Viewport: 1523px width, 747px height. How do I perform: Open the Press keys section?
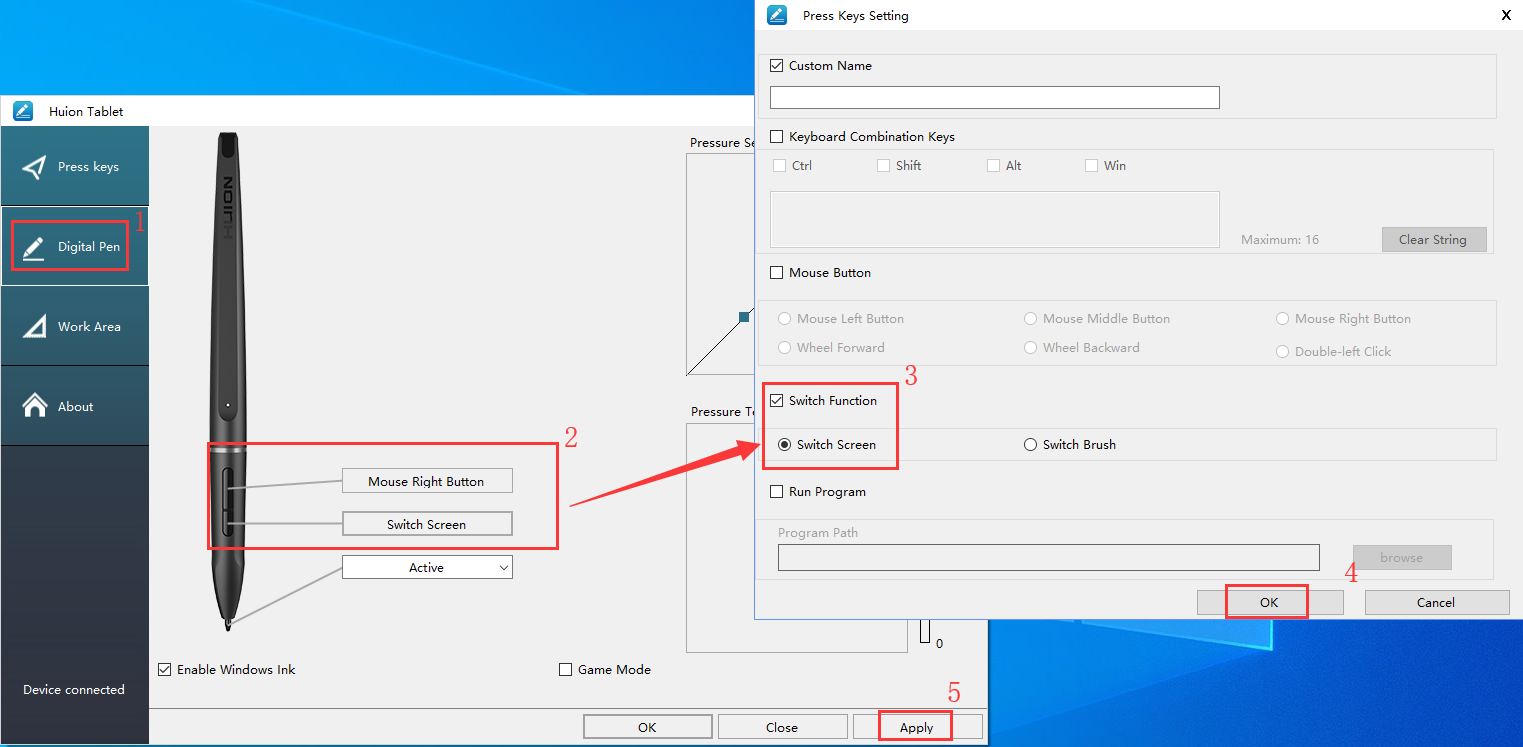click(75, 166)
